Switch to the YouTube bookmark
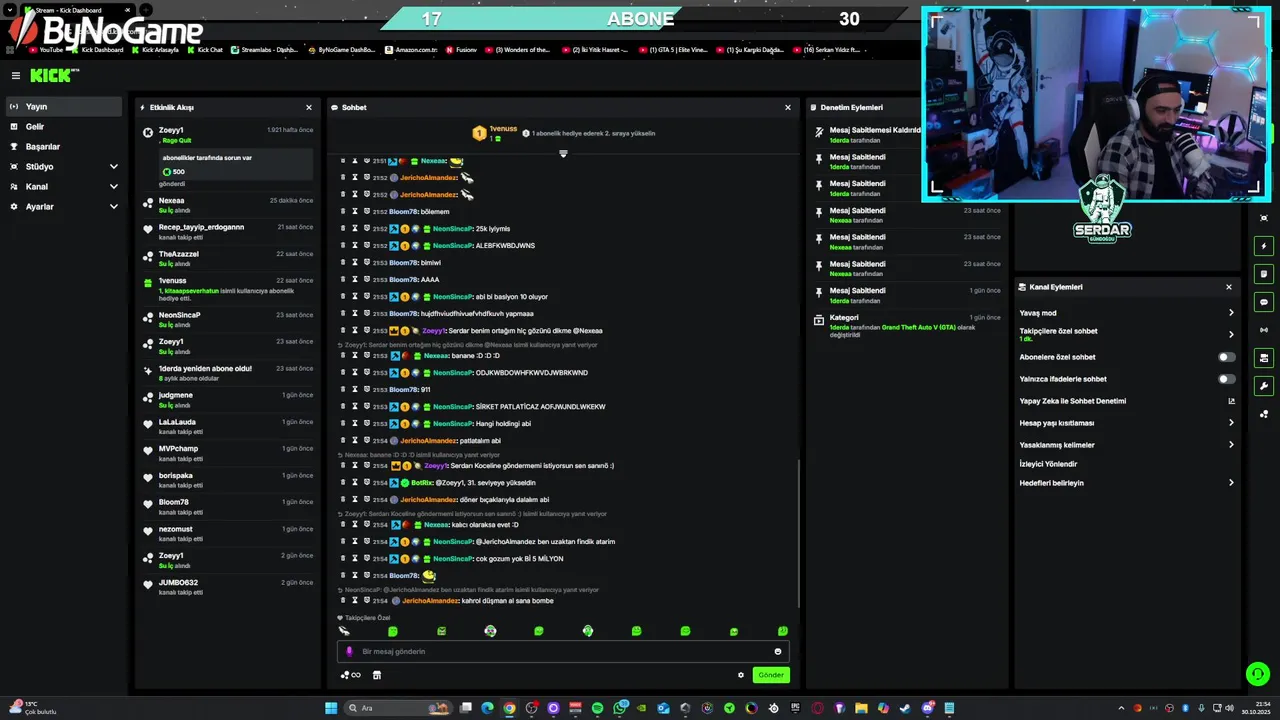Viewport: 1280px width, 720px height. pos(46,50)
